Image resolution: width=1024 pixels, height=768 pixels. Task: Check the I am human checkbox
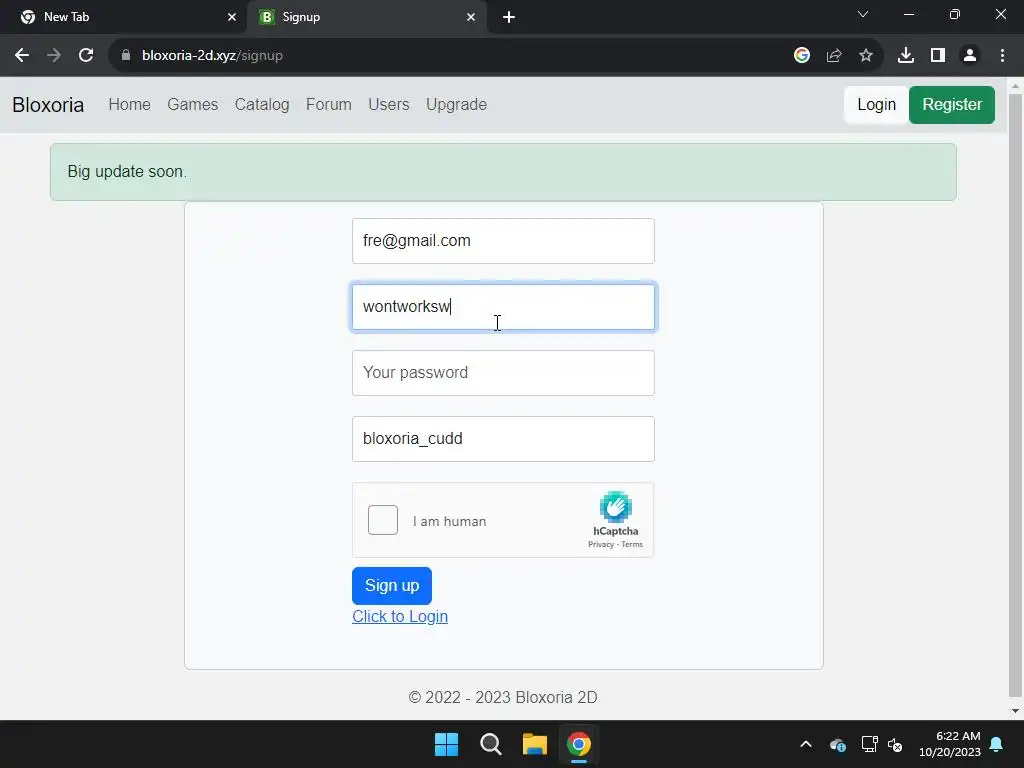383,520
